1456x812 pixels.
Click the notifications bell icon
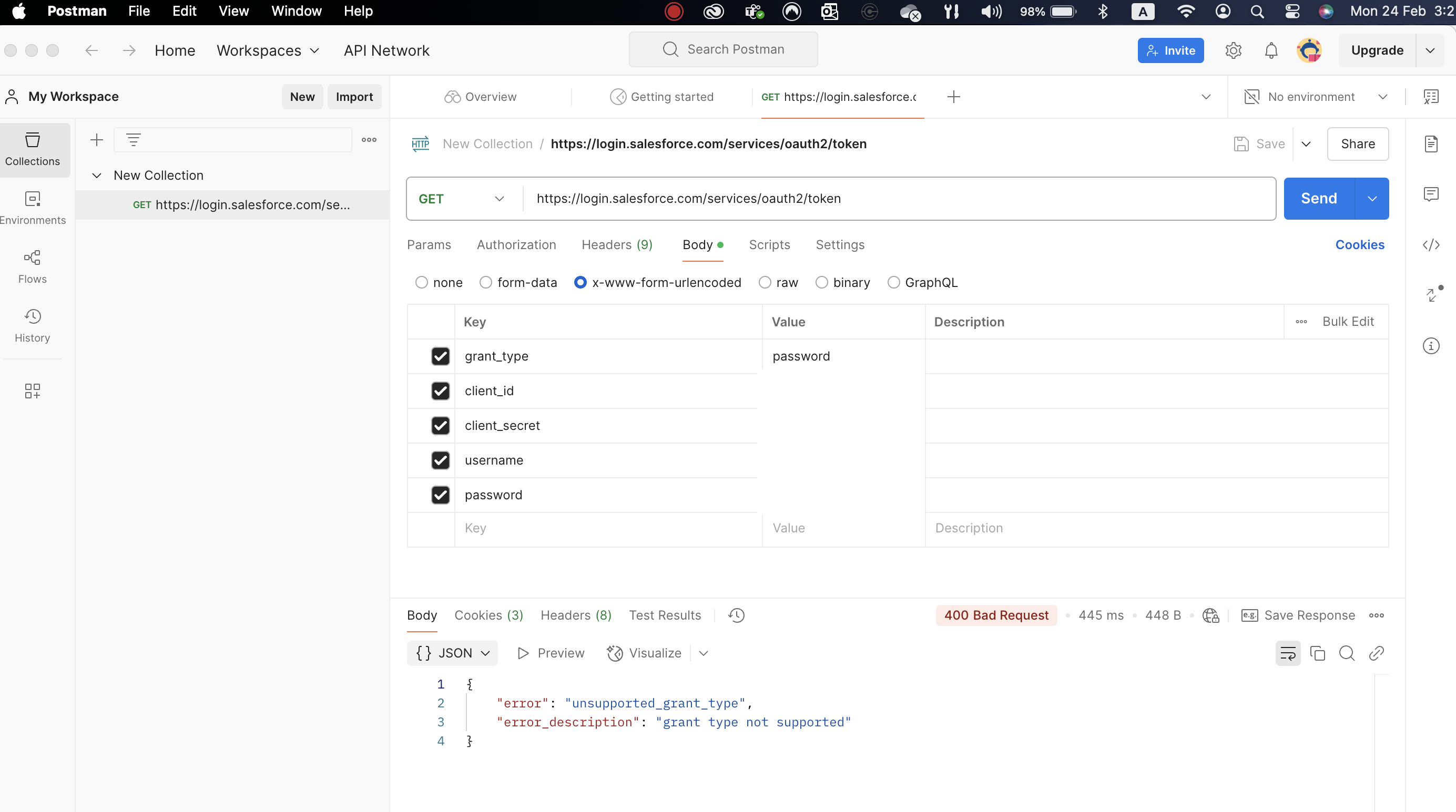coord(1271,50)
